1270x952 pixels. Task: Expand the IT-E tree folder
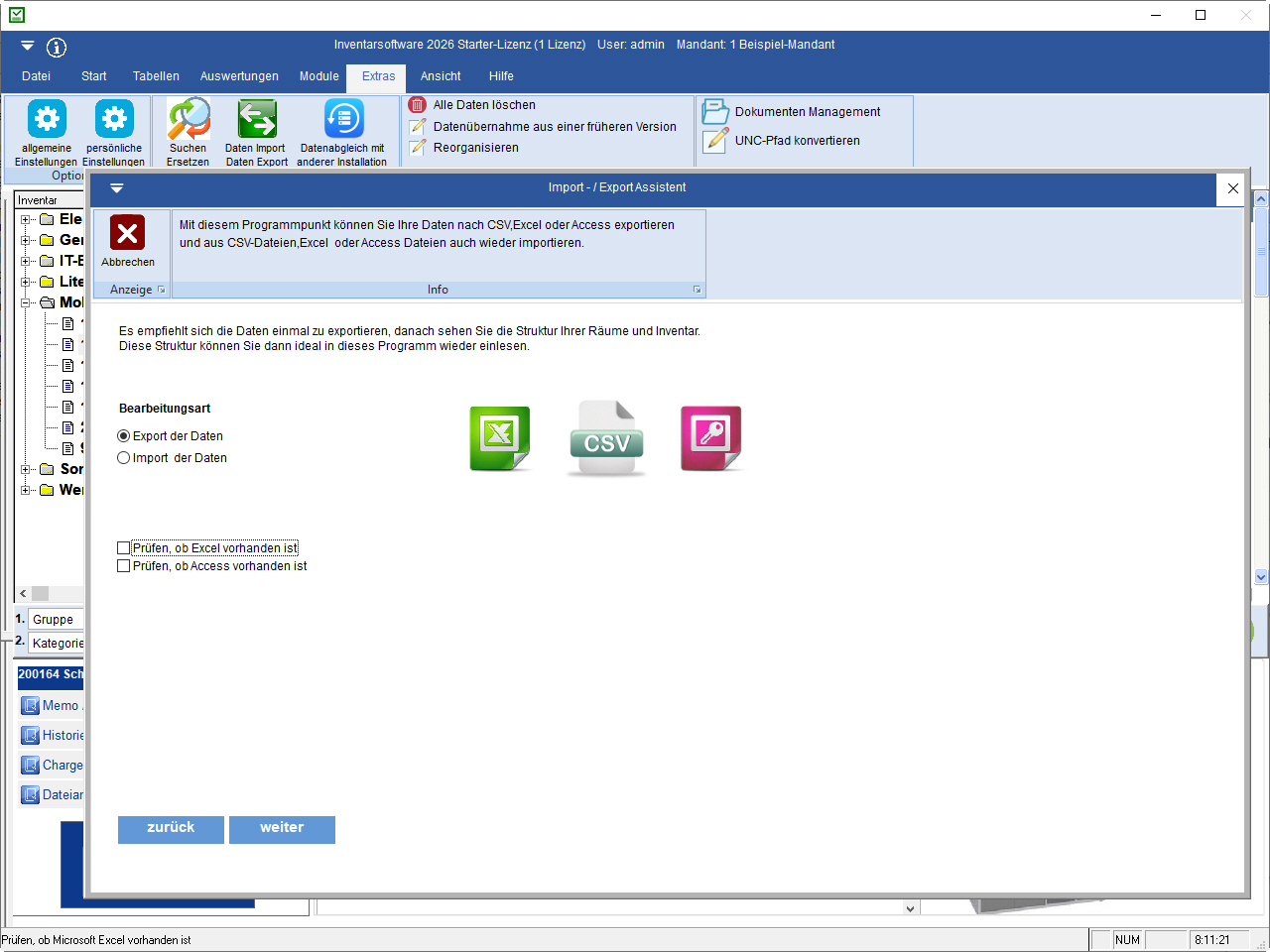[26, 261]
